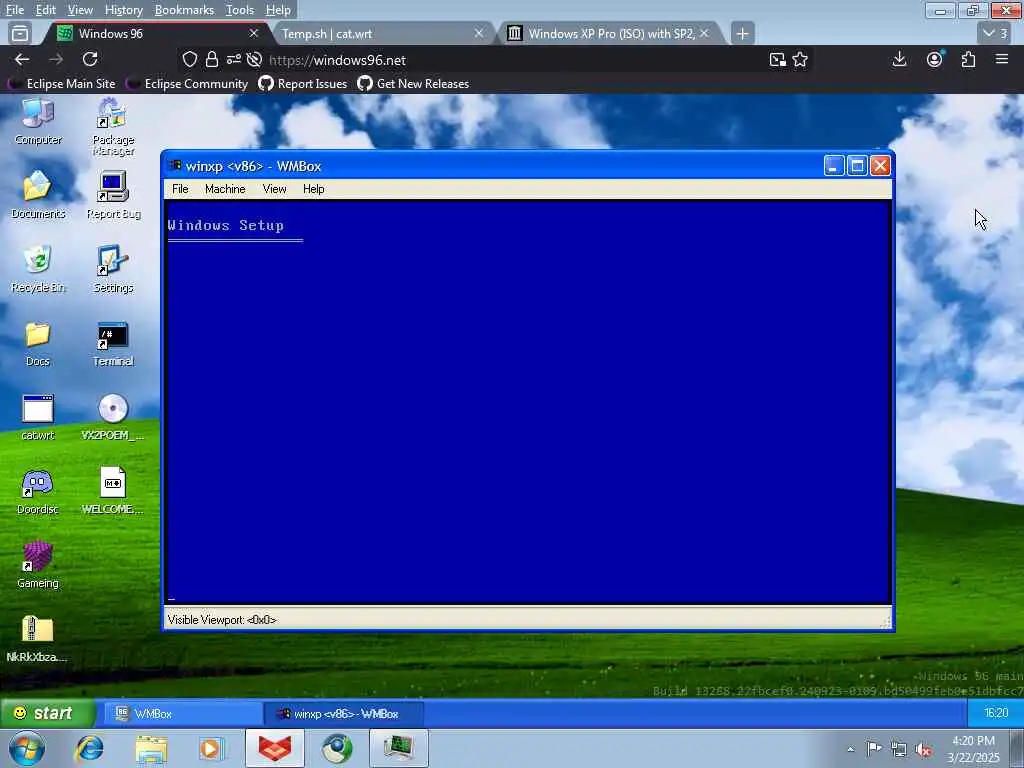Select the winxp v86 WMBox taskbar button
Viewport: 1024px width, 768px height.
[344, 714]
